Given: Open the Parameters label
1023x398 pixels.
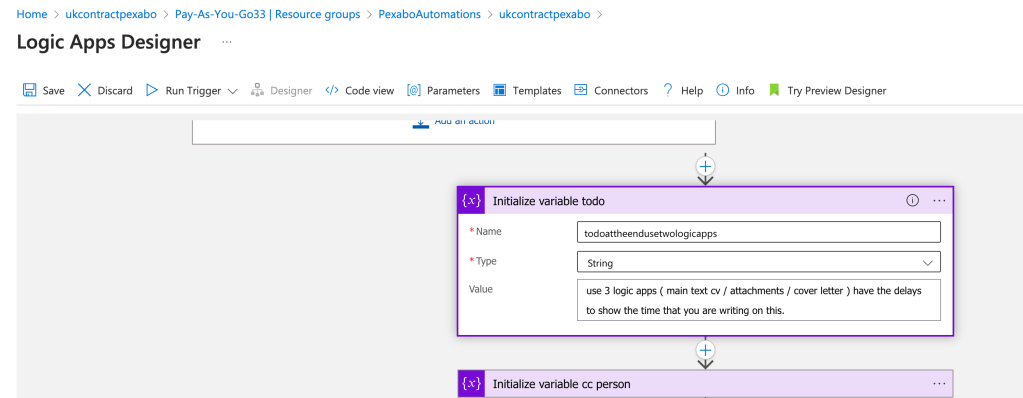Looking at the screenshot, I should pos(453,91).
